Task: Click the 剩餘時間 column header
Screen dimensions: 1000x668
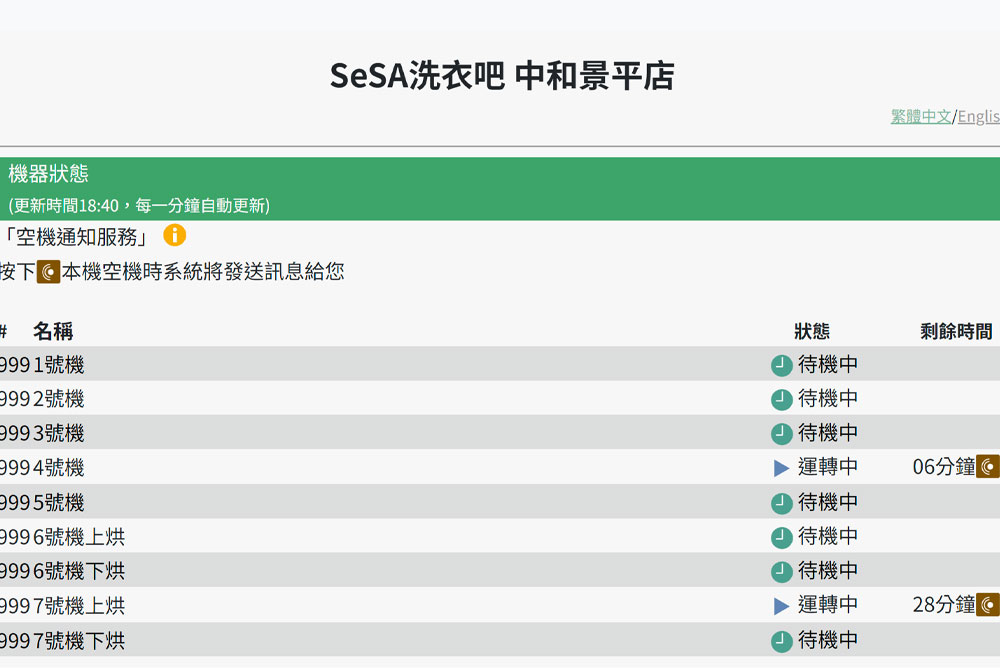Action: pos(955,331)
